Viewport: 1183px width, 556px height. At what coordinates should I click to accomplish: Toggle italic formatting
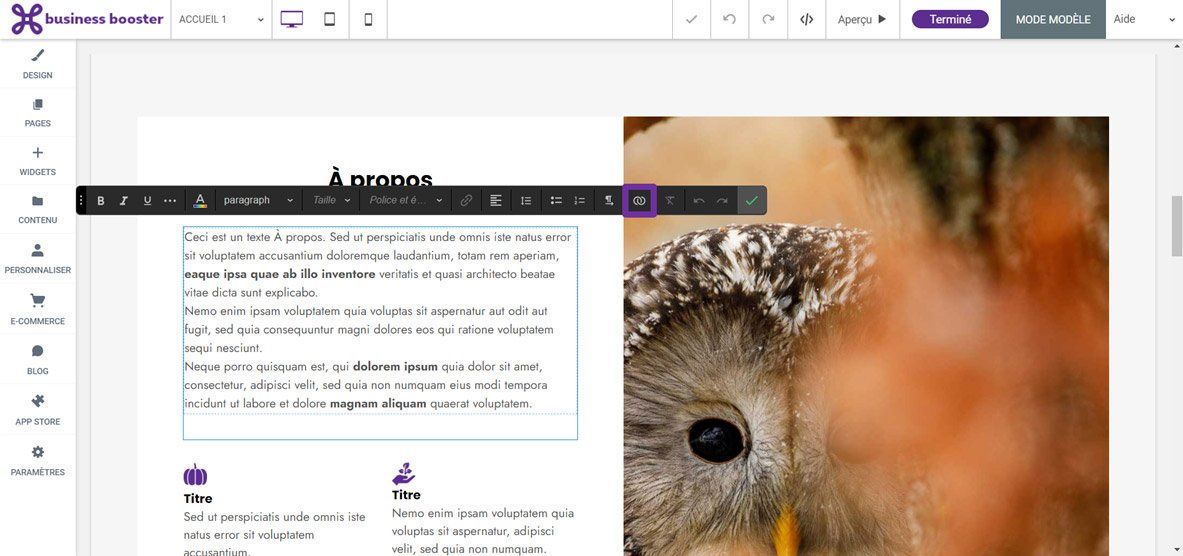click(124, 201)
